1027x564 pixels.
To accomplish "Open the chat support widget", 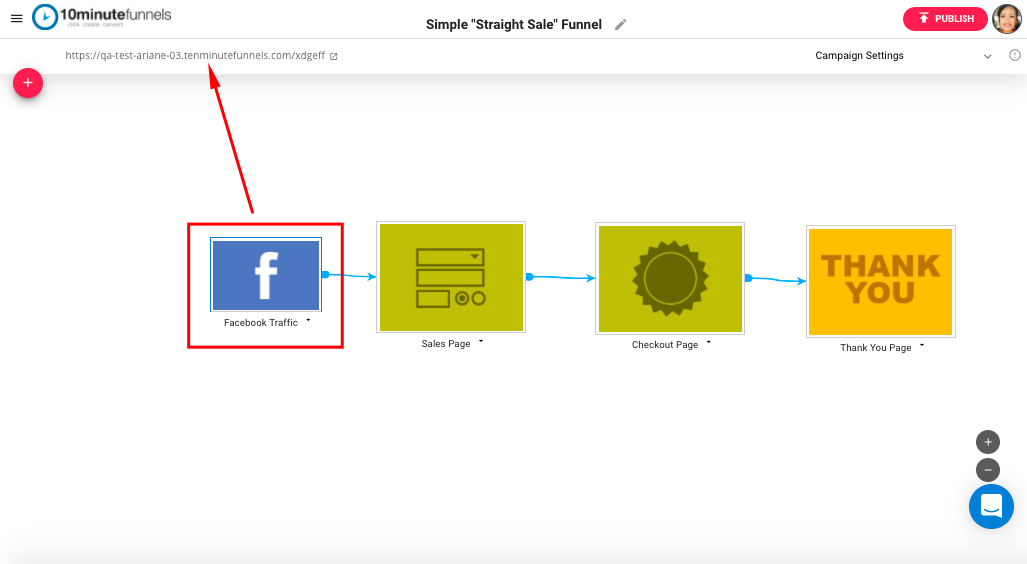I will (x=991, y=506).
